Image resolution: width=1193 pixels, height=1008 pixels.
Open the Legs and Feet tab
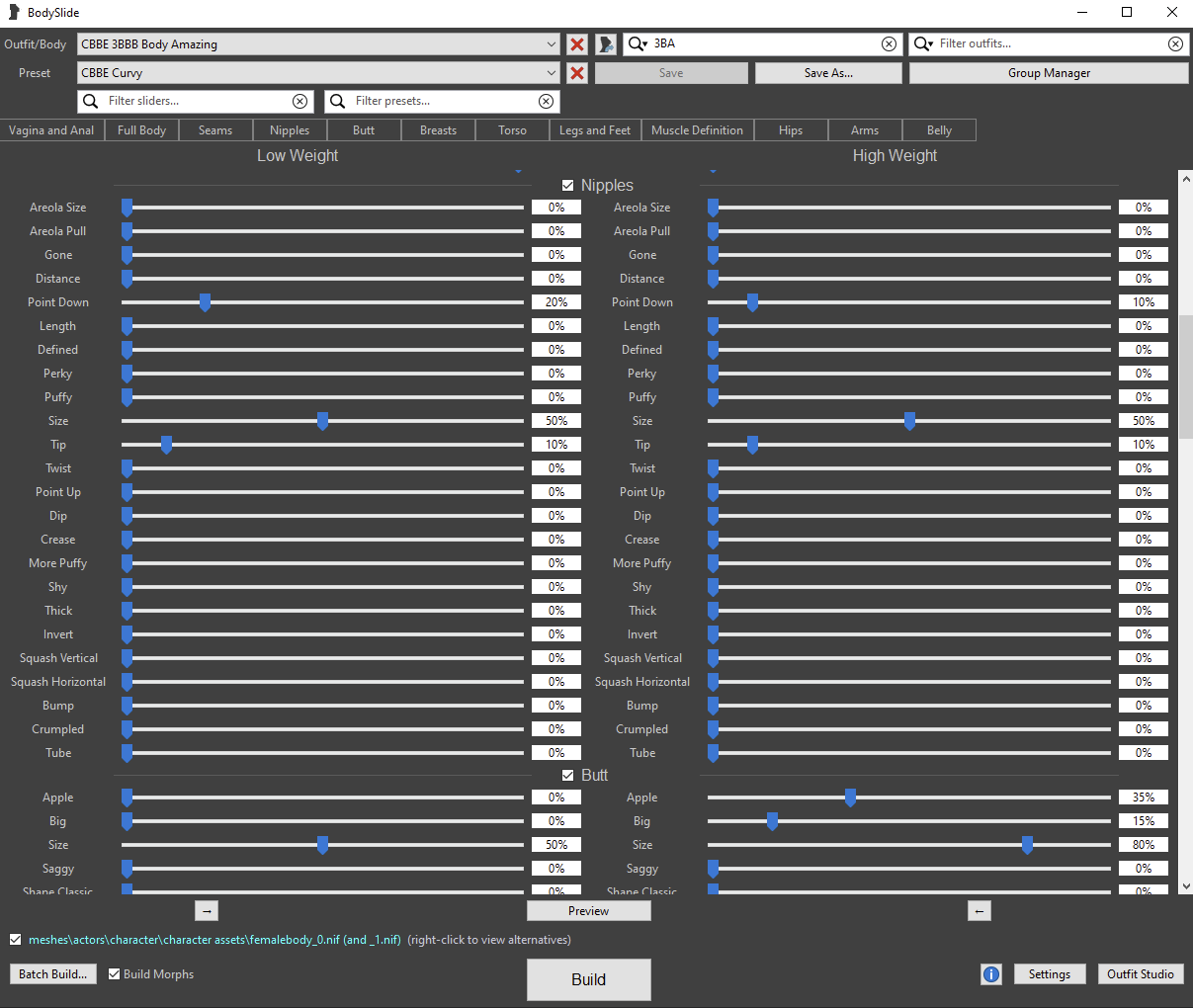pos(595,130)
